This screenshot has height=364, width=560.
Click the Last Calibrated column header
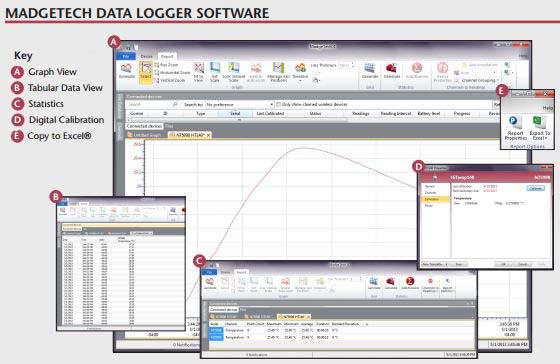(x=270, y=113)
